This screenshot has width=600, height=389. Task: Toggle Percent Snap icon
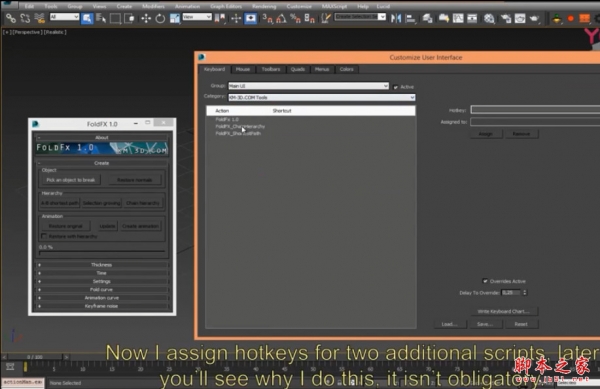(x=295, y=18)
